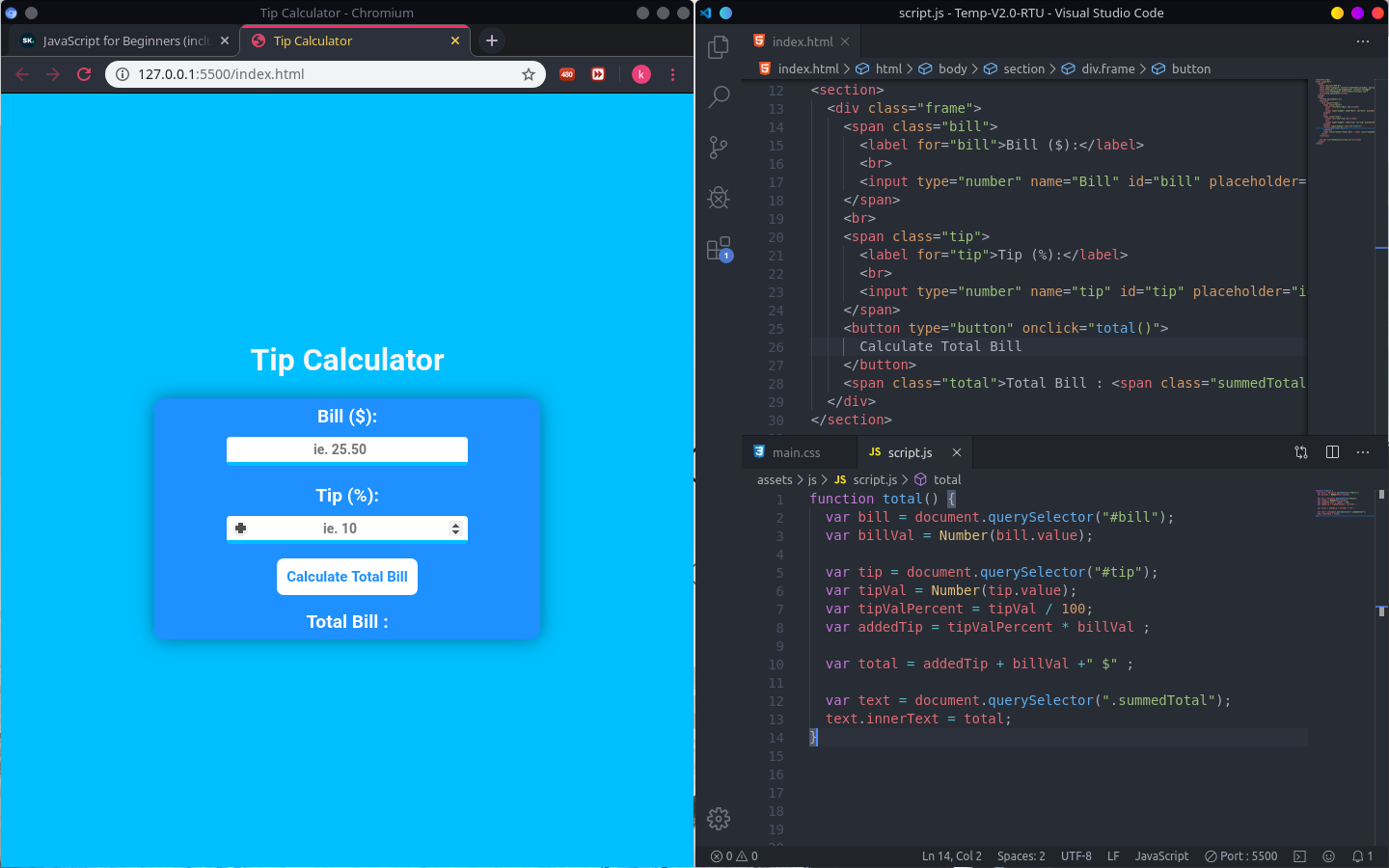Click the address bar URL
Image resolution: width=1389 pixels, height=868 pixels.
(221, 74)
